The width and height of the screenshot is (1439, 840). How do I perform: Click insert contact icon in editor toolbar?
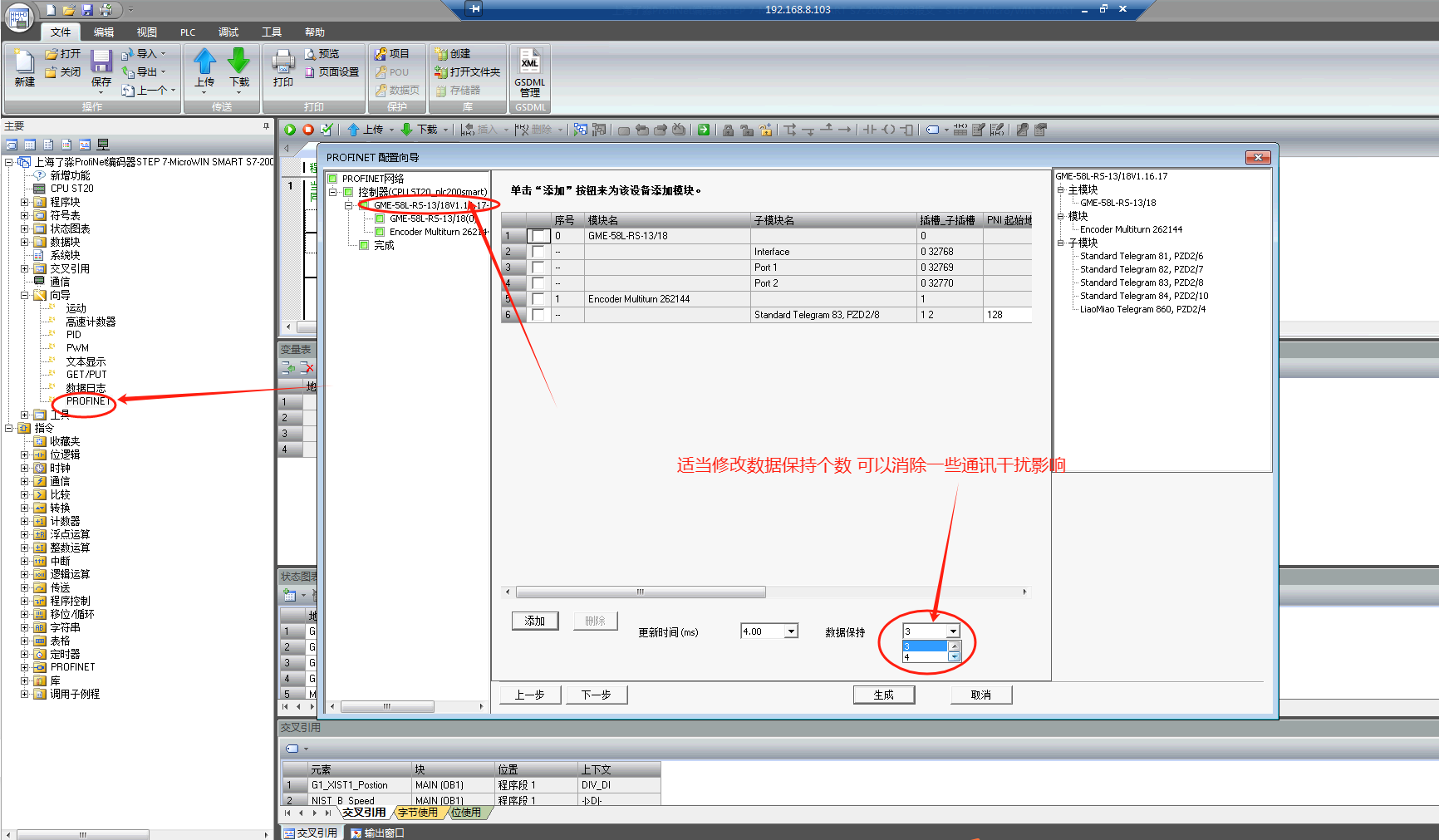(x=870, y=130)
